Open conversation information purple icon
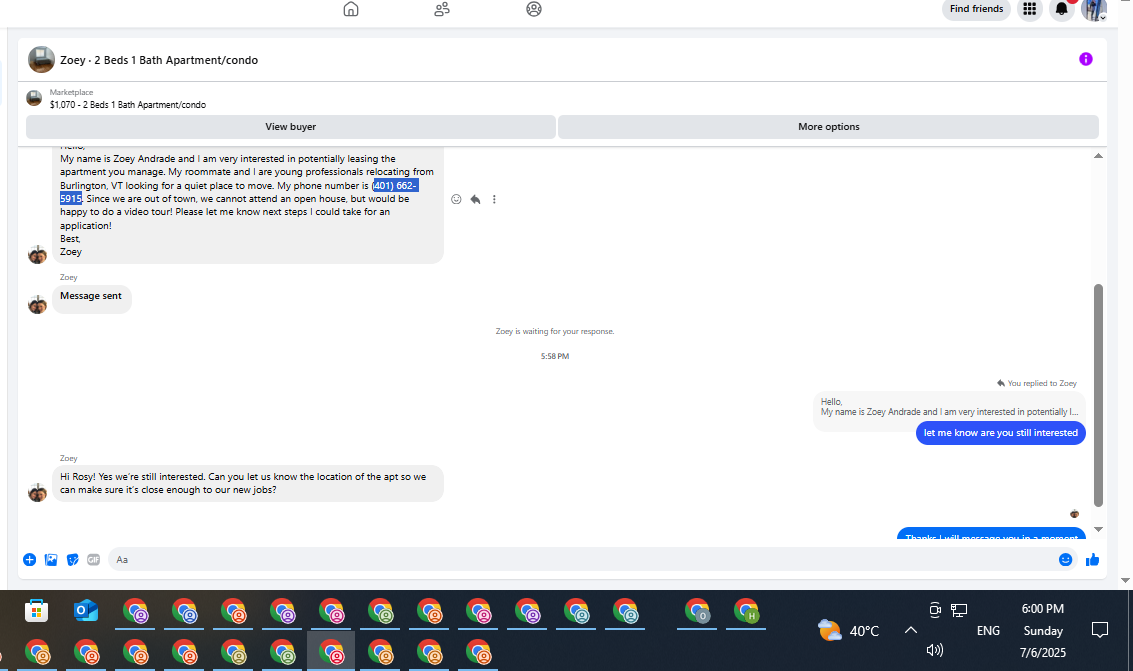 1085,59
